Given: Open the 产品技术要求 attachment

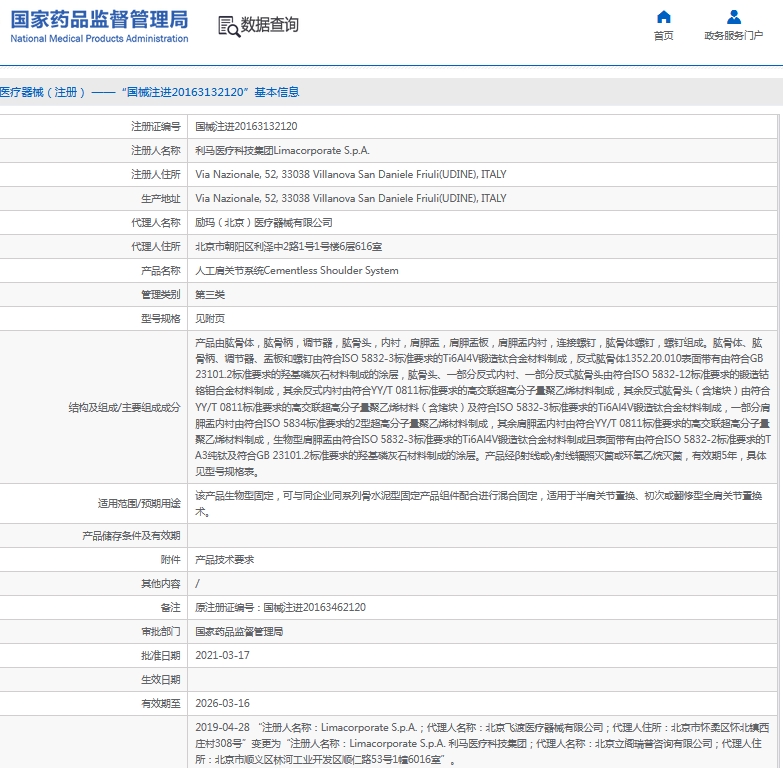Looking at the screenshot, I should coord(225,559).
